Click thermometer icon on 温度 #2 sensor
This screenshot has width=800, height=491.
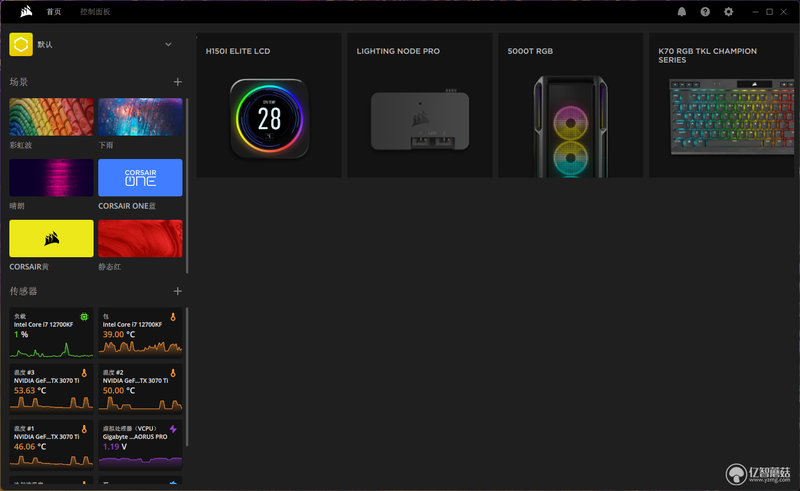click(173, 373)
